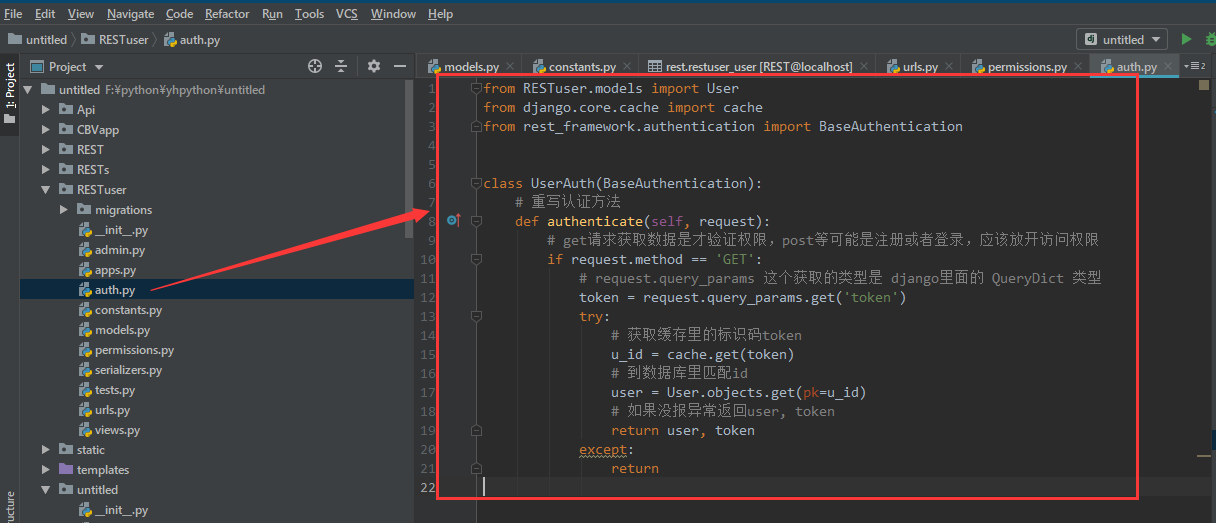
Task: Click RESTuser breadcrumb in navigation bar
Action: tap(115, 40)
